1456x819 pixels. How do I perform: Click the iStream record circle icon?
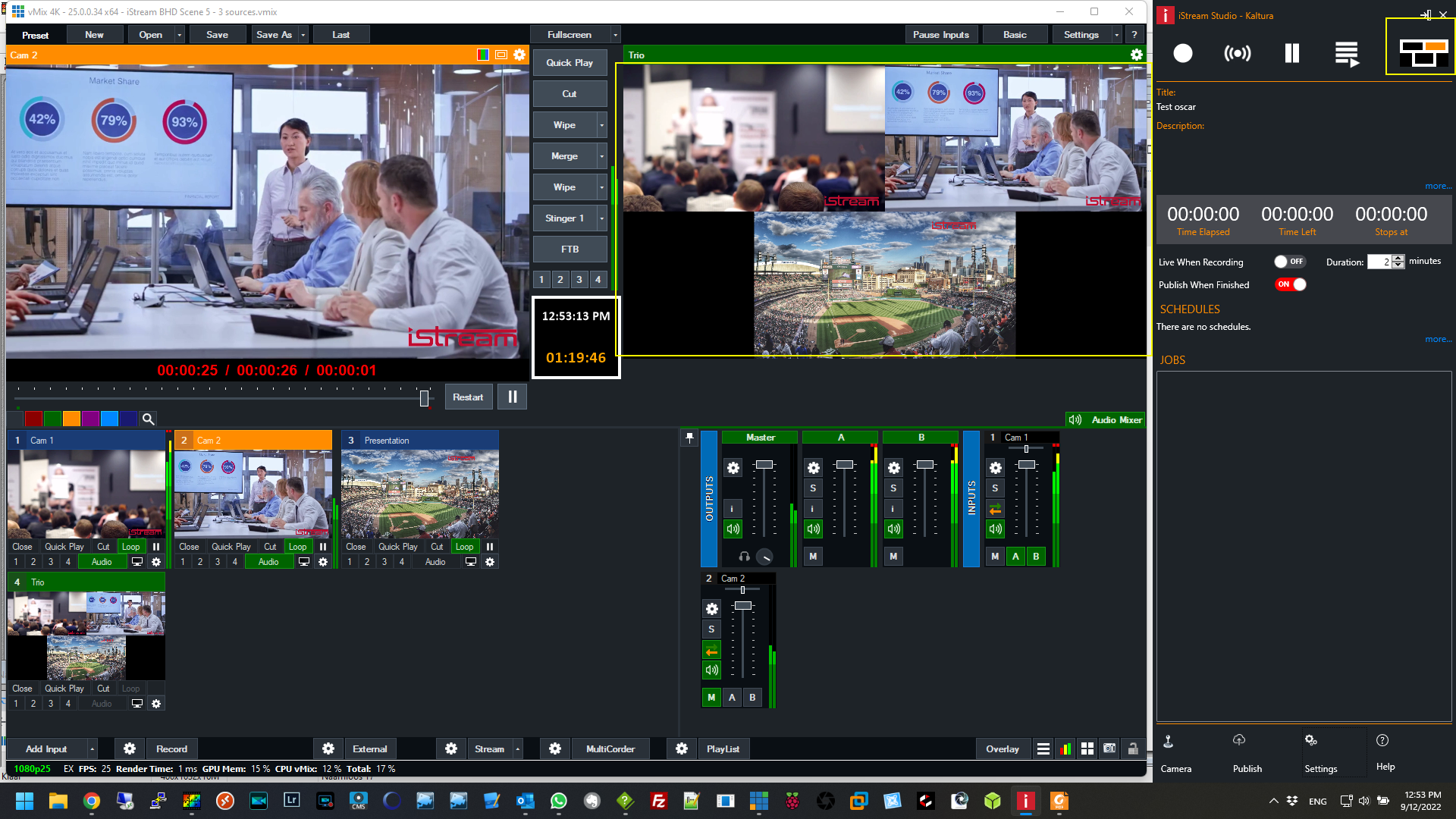click(x=1182, y=53)
